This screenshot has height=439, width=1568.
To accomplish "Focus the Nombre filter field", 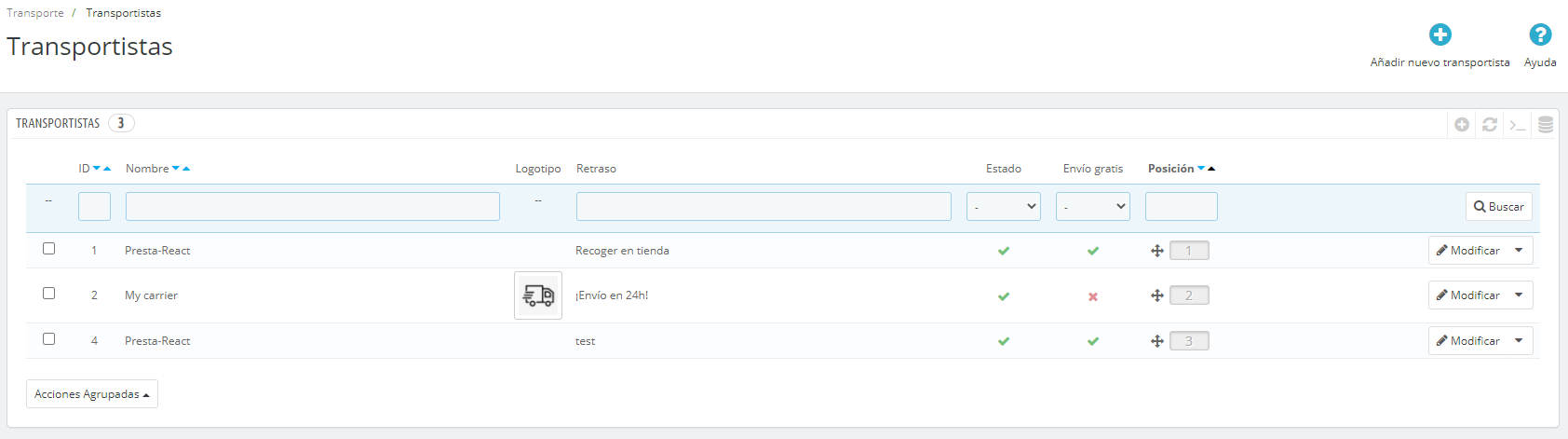I will [x=313, y=207].
